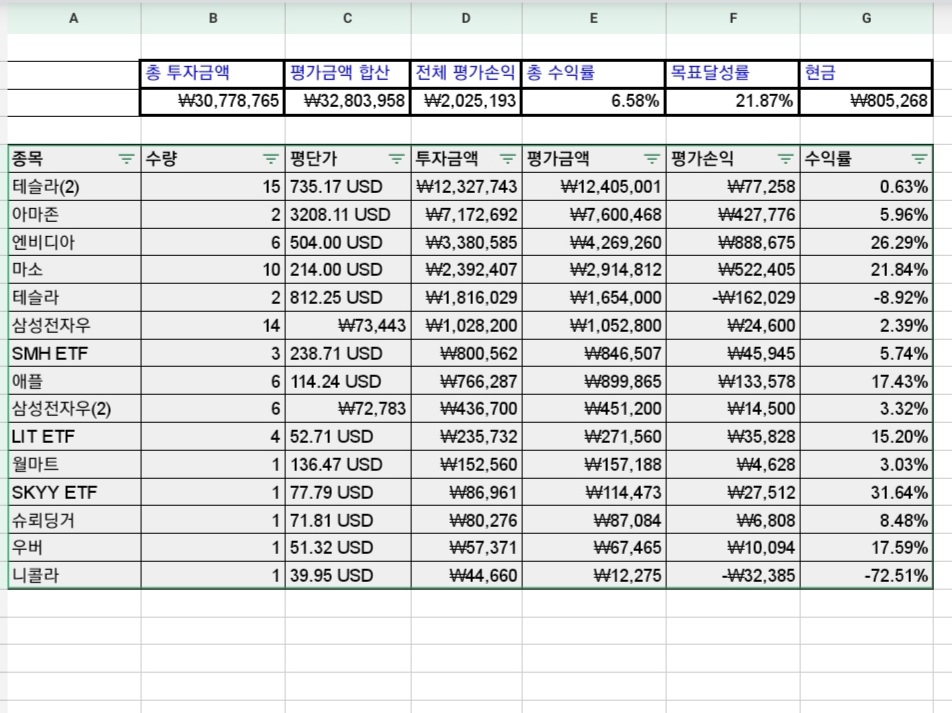
Task: Click the 마소 stock name cell
Action: click(75, 270)
